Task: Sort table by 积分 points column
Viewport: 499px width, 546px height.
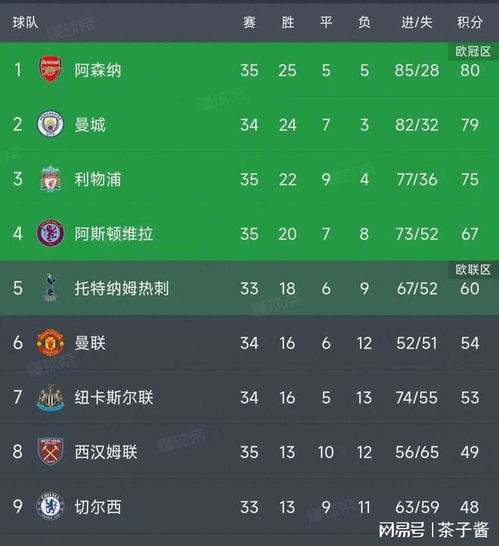Action: pyautogui.click(x=470, y=23)
